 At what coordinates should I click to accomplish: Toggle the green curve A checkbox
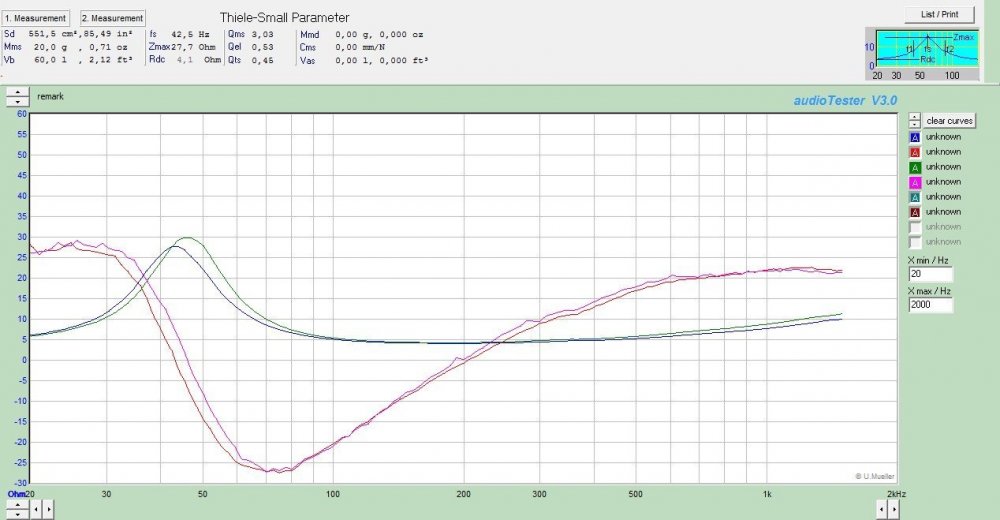(x=914, y=167)
